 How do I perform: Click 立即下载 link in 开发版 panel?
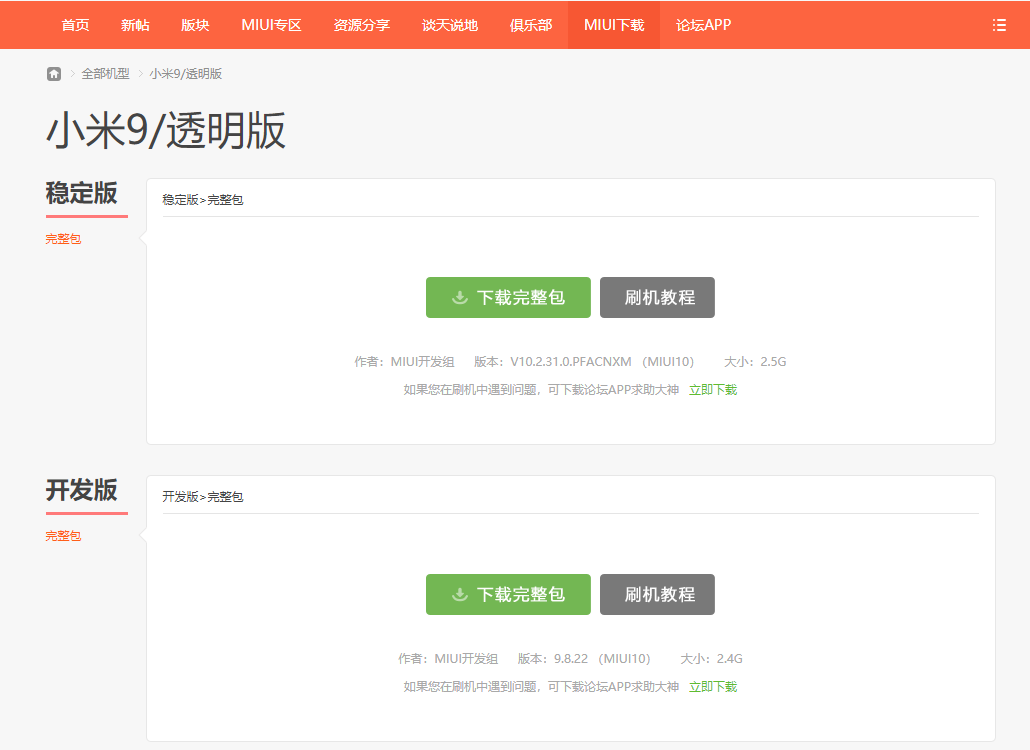713,687
